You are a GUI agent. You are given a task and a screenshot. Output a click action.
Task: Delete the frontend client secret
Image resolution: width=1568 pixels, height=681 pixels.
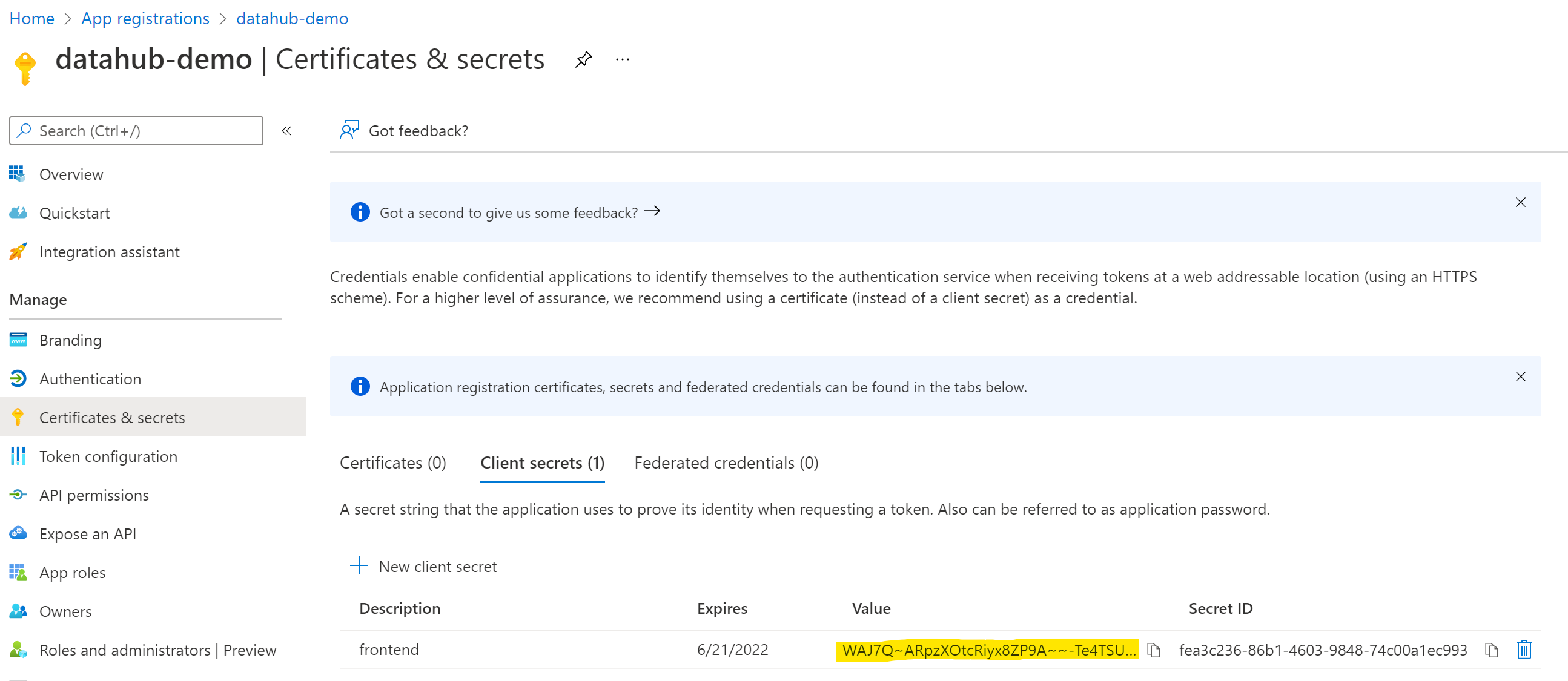1524,650
